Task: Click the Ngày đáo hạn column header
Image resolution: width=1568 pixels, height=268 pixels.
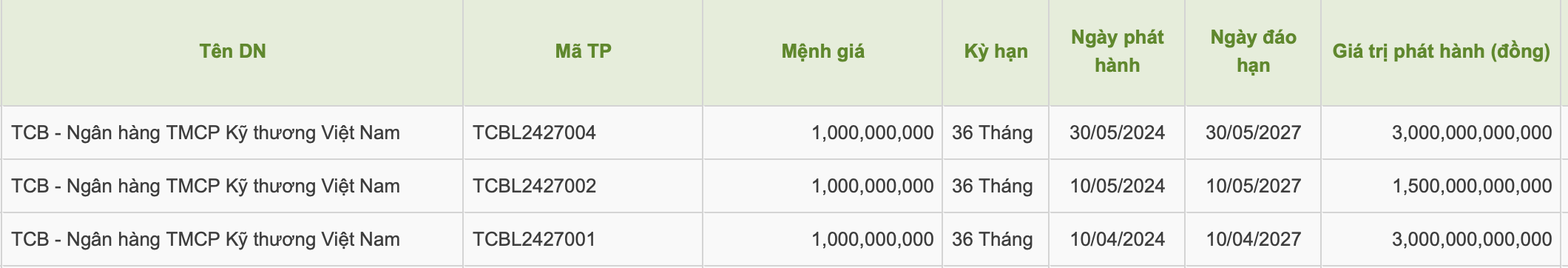Action: pyautogui.click(x=1253, y=51)
